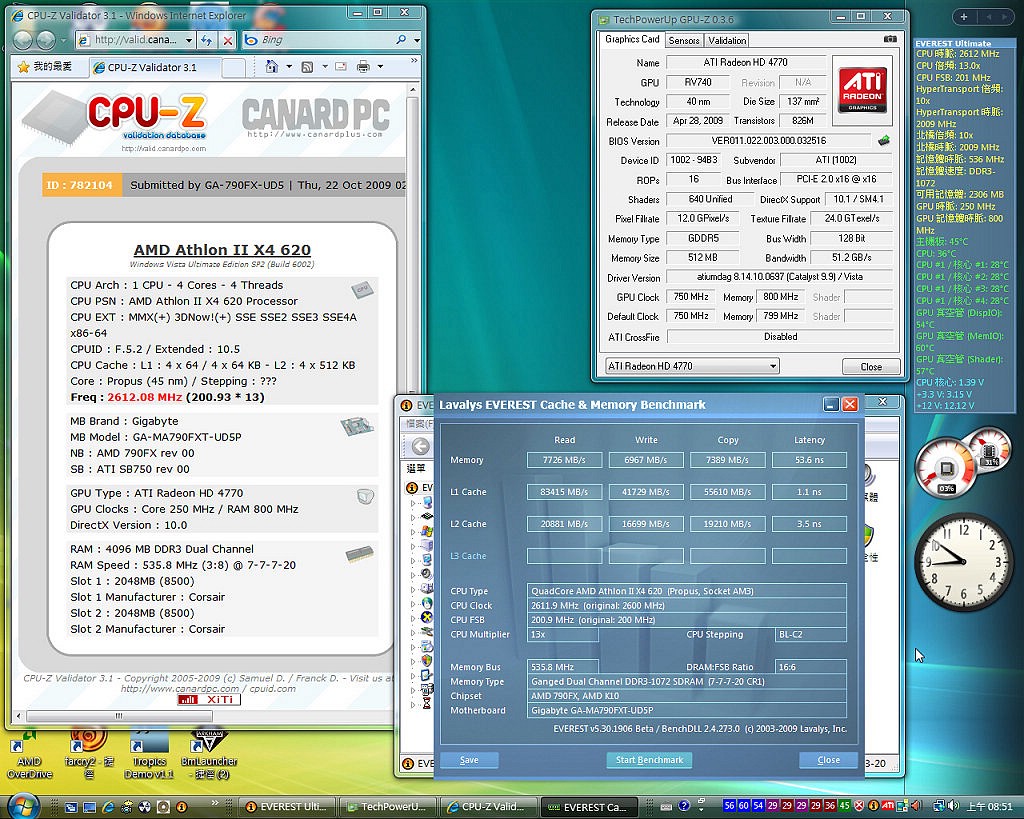Go back in Internet Explorer
This screenshot has height=819, width=1024.
(x=23, y=40)
